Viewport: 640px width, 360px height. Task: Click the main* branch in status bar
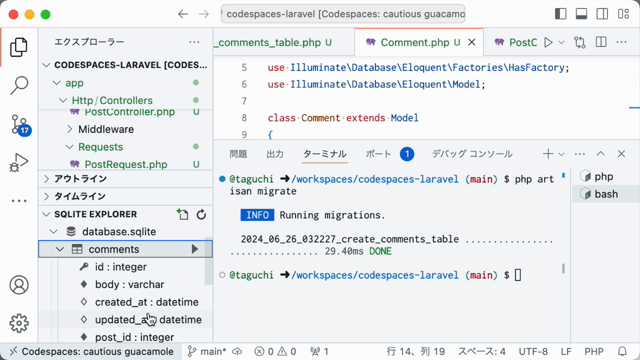click(207, 351)
